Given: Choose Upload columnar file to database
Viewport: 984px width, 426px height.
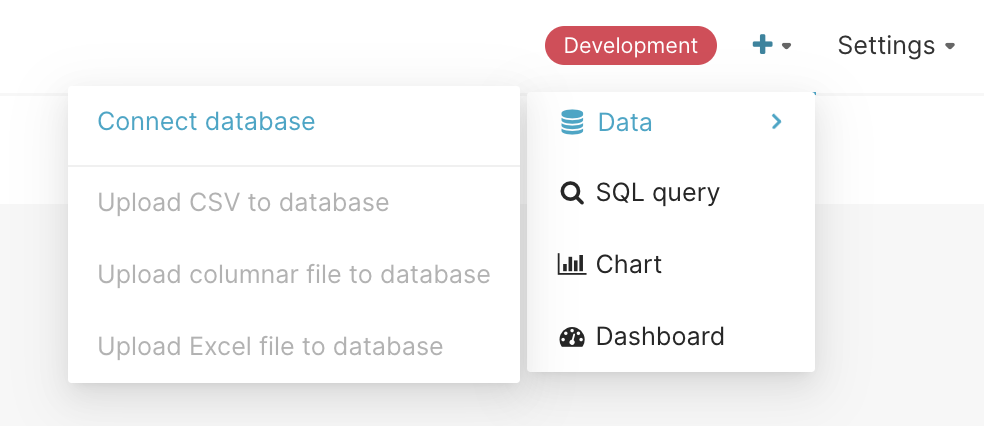Looking at the screenshot, I should click(x=294, y=274).
